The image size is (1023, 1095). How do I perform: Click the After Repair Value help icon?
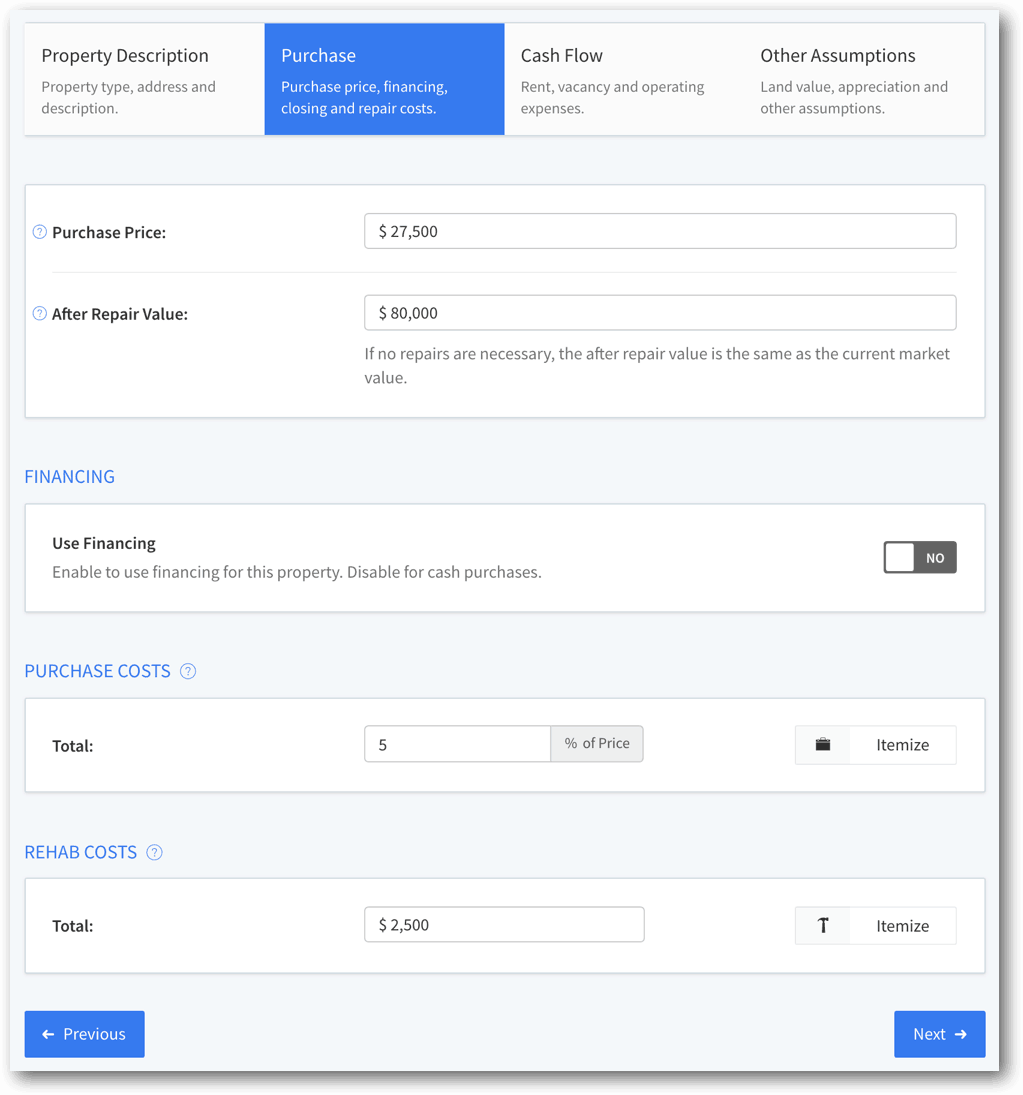40,314
